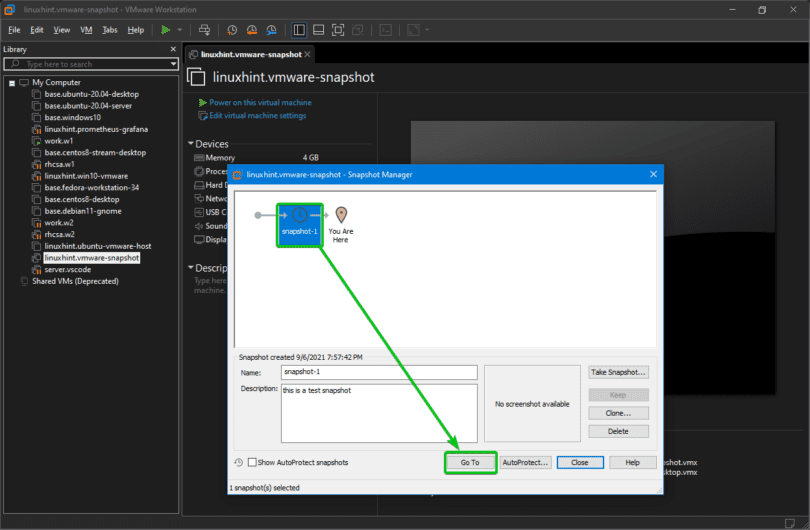The image size is (810, 530).
Task: Click the snapshot Name input field
Action: pyautogui.click(x=379, y=372)
